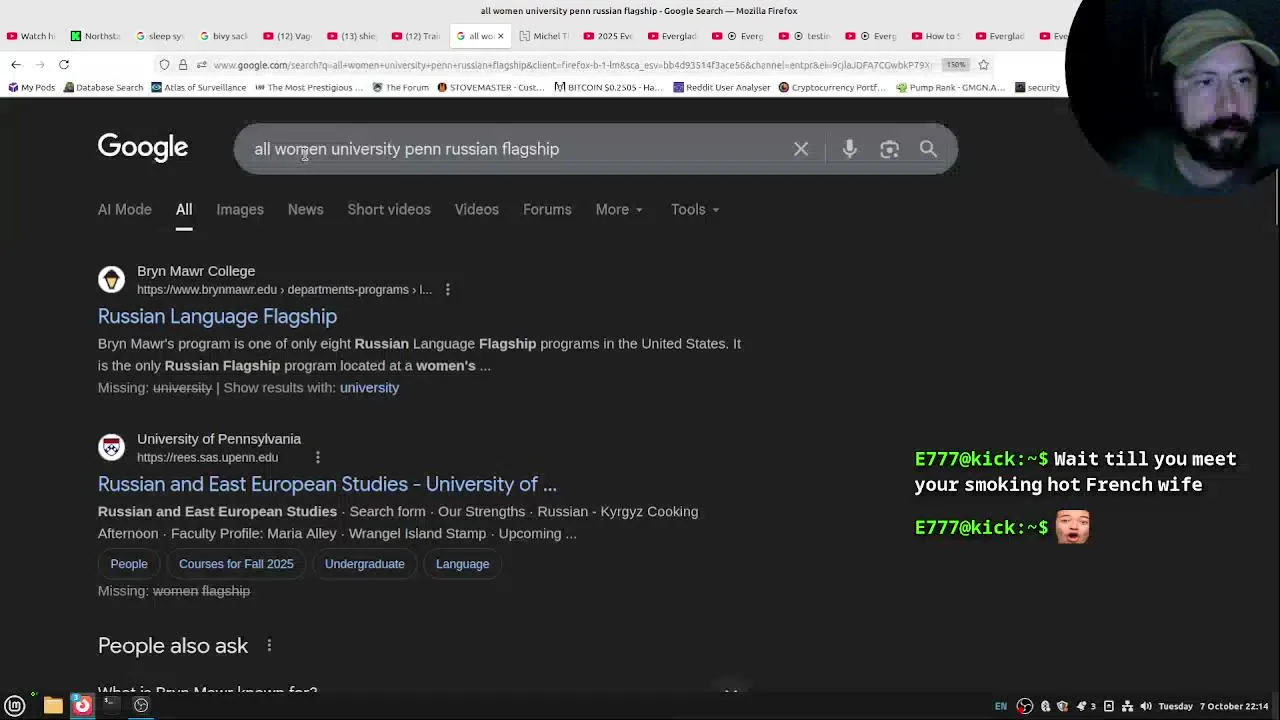Expand the More search filters dropdown
Screen dimensions: 1280x720
619,210
